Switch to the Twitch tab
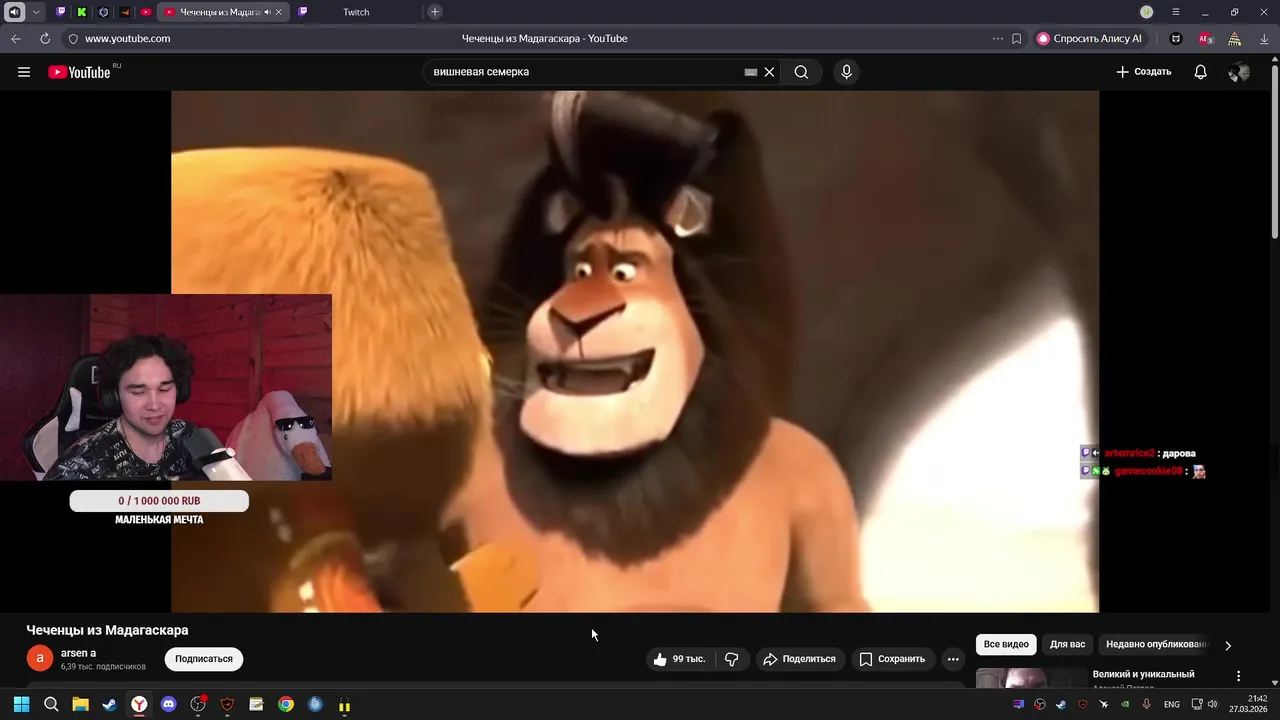Viewport: 1280px width, 720px height. [x=355, y=12]
